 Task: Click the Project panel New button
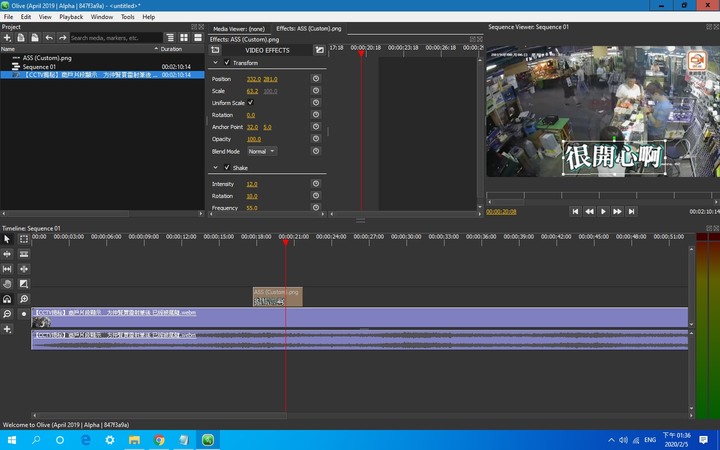7,38
